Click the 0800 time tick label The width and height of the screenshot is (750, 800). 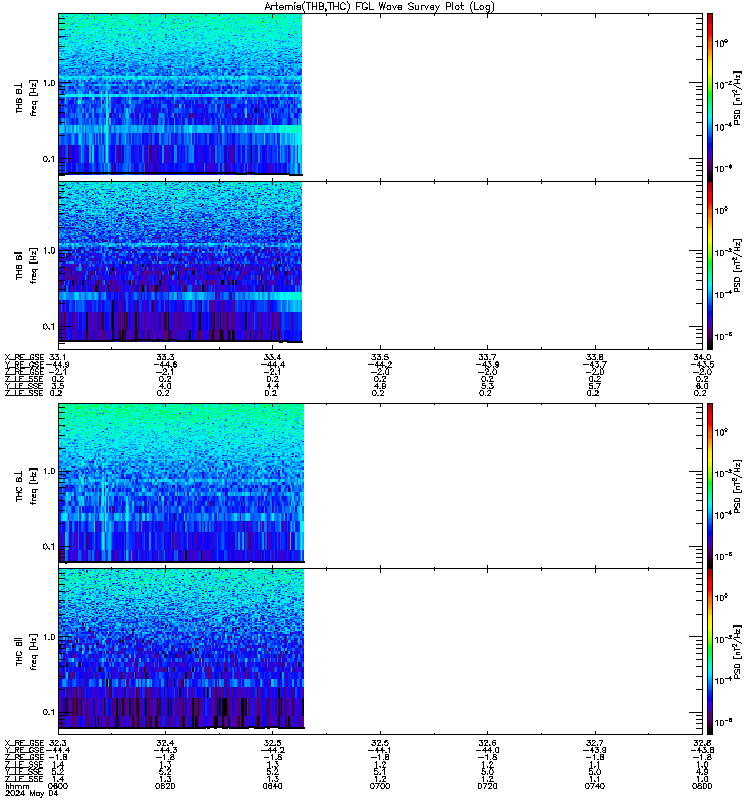[702, 786]
